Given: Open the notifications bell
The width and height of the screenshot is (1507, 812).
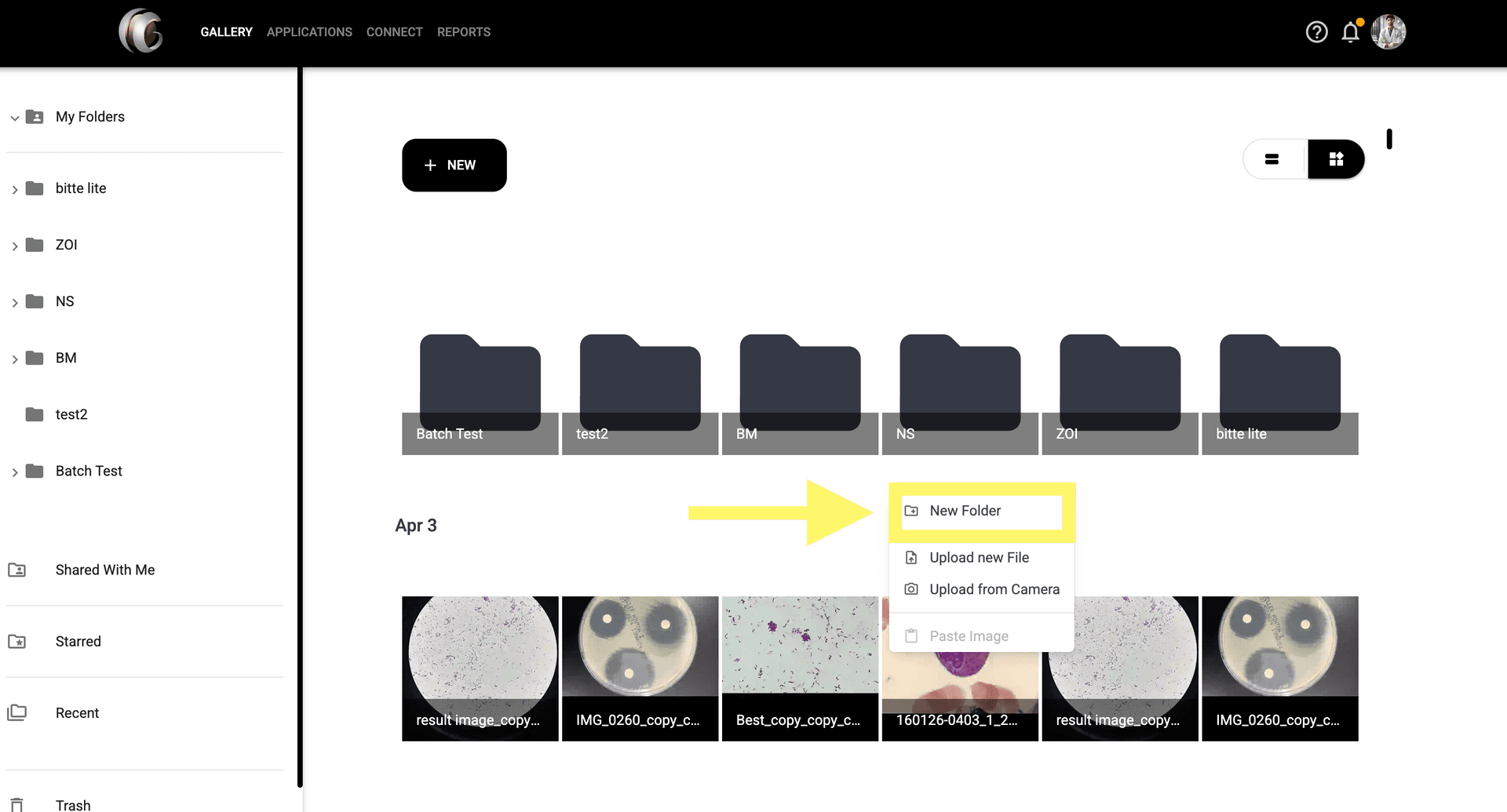Looking at the screenshot, I should (1350, 32).
